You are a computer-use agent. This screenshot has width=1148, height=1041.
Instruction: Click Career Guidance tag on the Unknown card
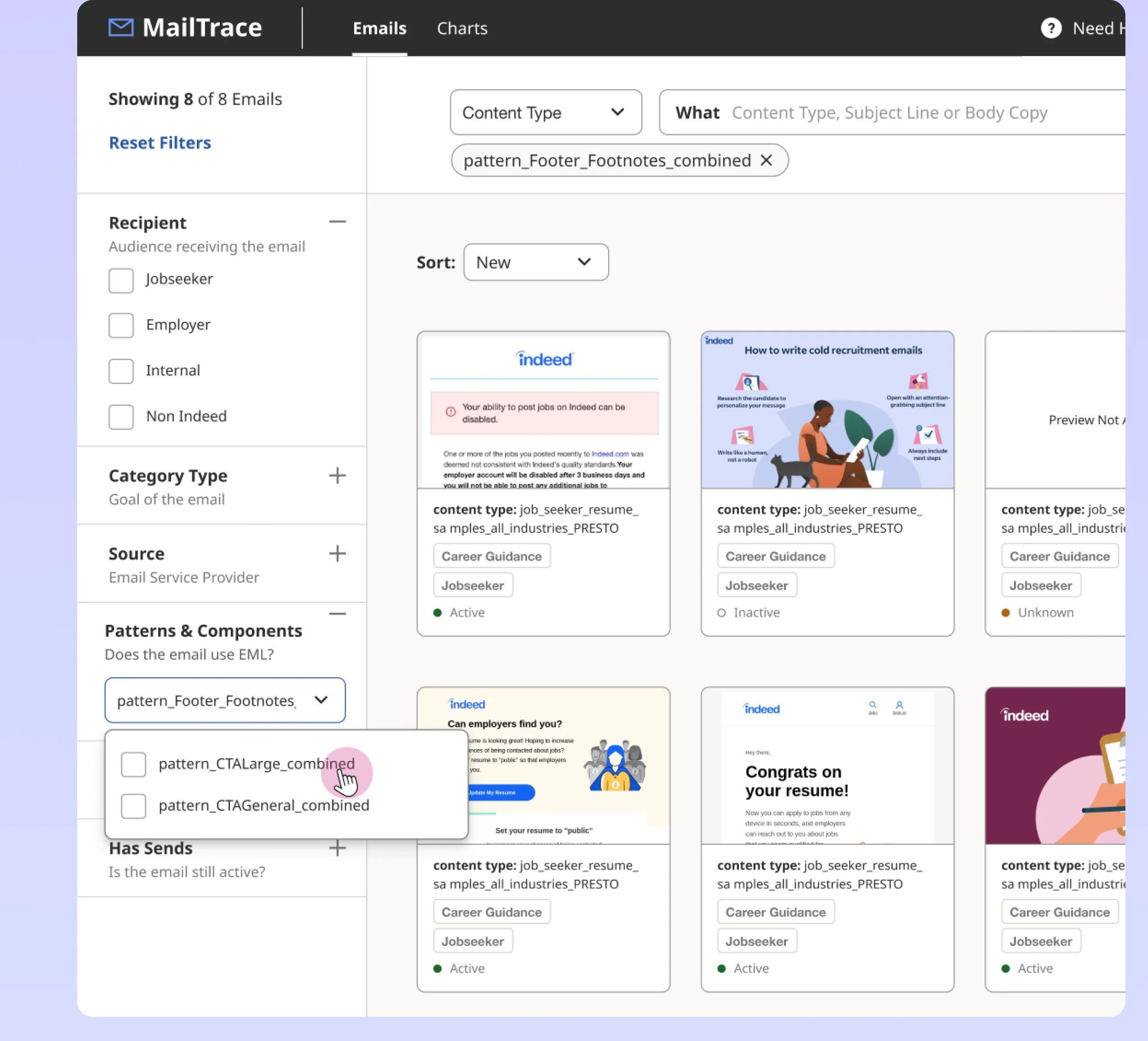[1059, 556]
